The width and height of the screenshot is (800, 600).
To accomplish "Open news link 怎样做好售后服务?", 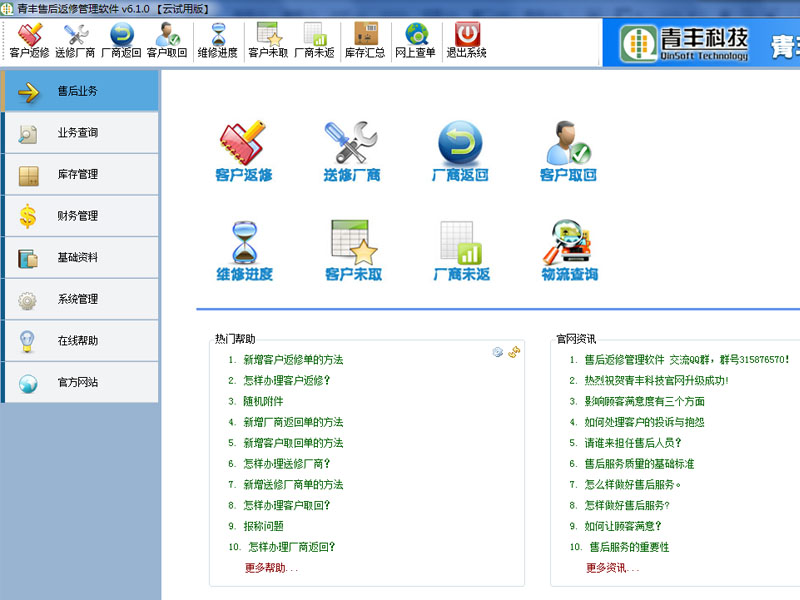I will [627, 505].
